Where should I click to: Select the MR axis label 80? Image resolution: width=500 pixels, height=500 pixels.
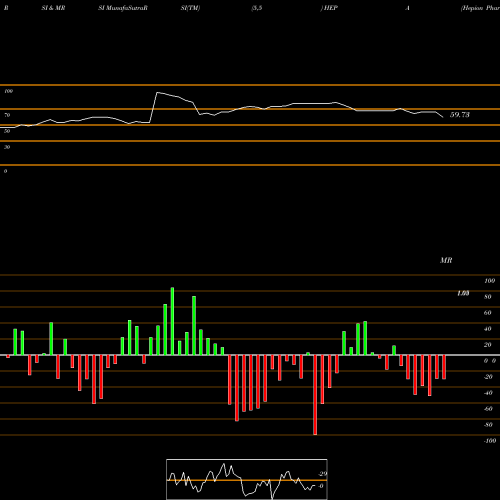(x=488, y=297)
